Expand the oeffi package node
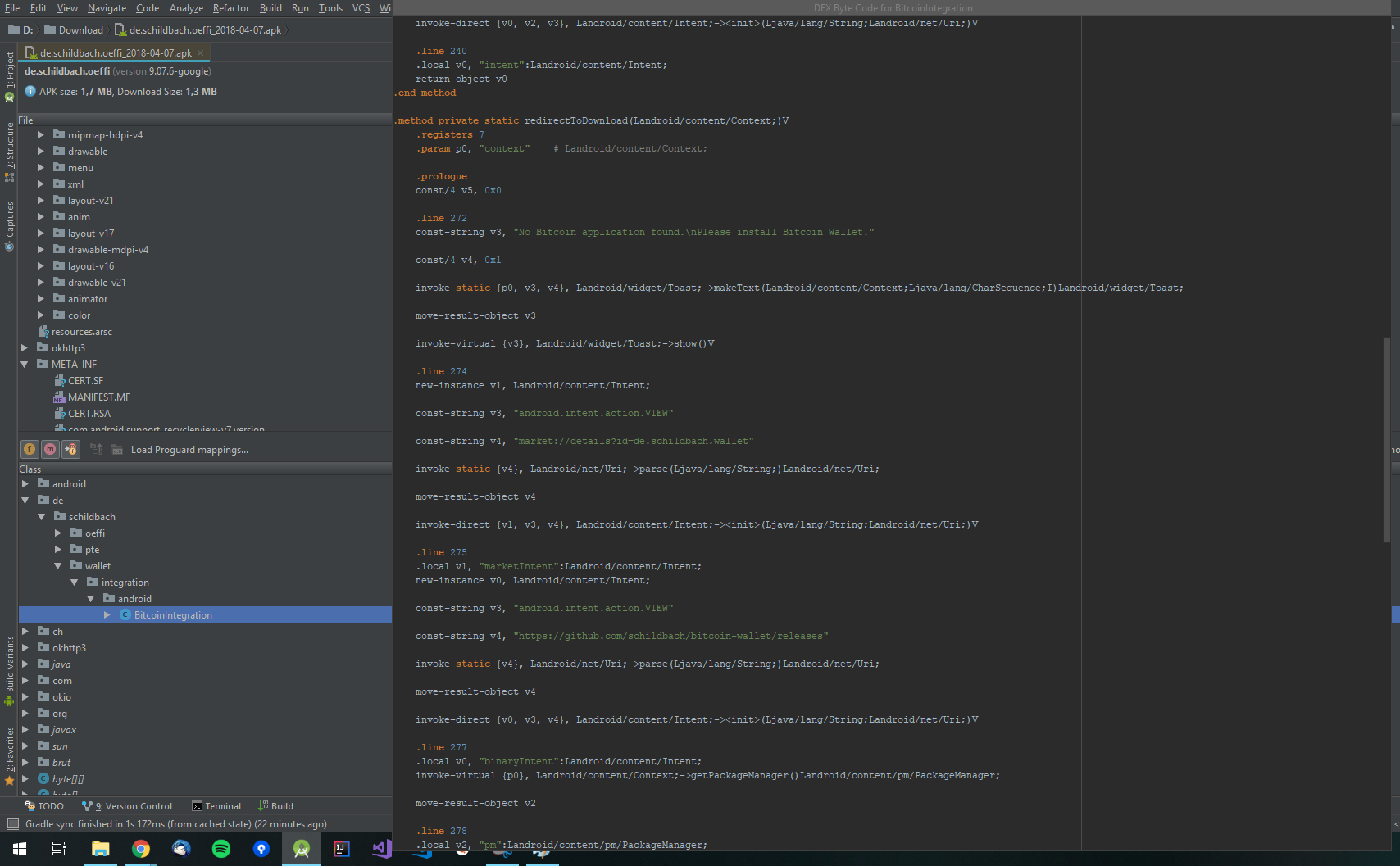The image size is (1400, 866). [58, 533]
